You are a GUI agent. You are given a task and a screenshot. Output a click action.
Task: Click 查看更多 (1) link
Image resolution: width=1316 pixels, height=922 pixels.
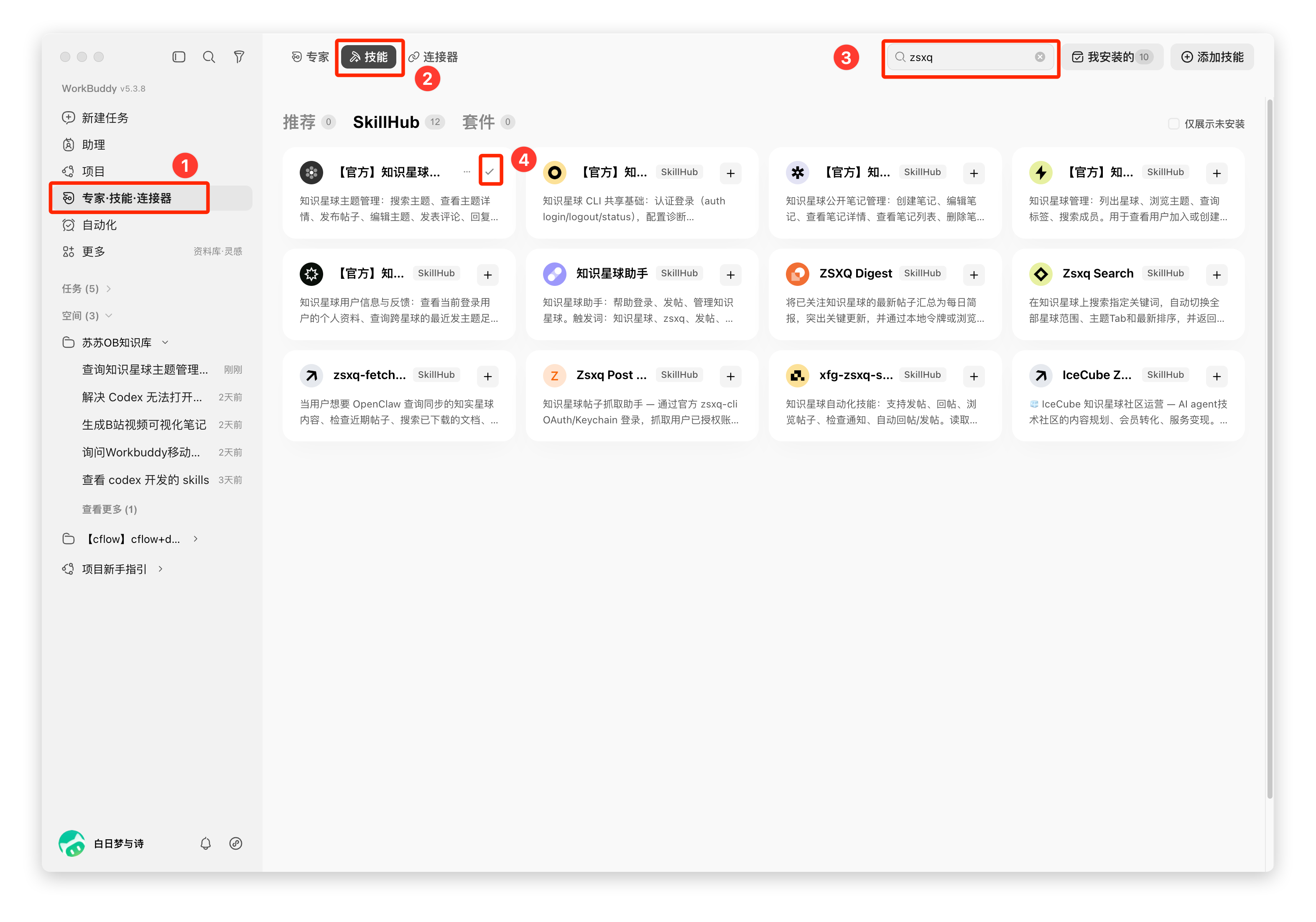110,509
